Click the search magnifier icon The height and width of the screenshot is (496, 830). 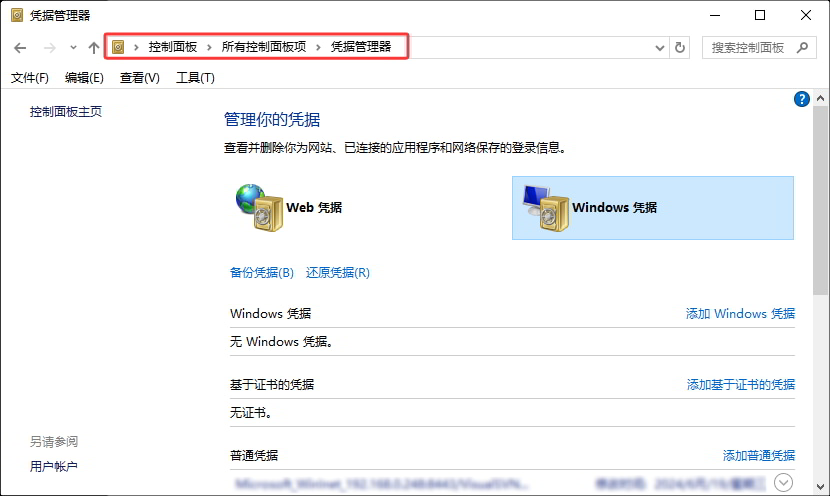pyautogui.click(x=804, y=47)
